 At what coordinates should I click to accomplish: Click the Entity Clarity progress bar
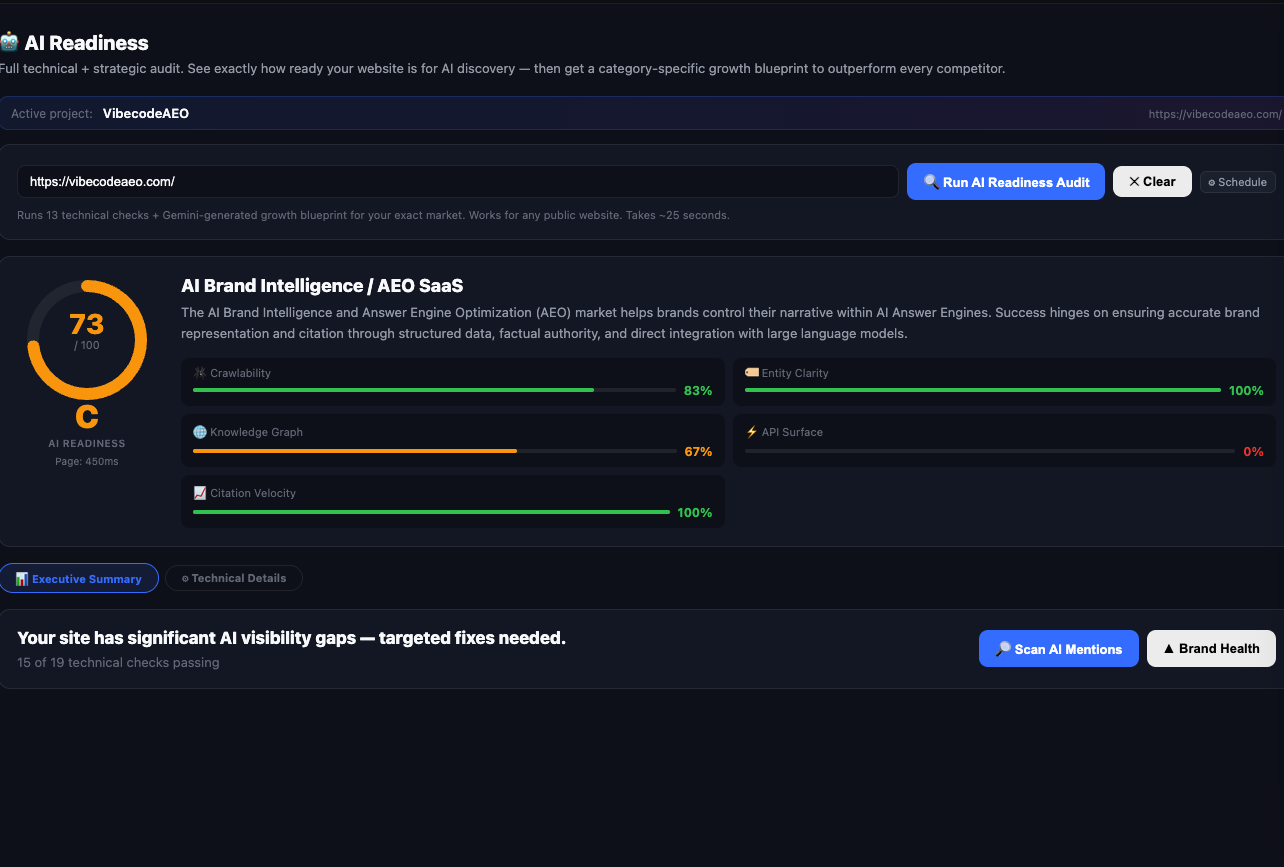983,390
